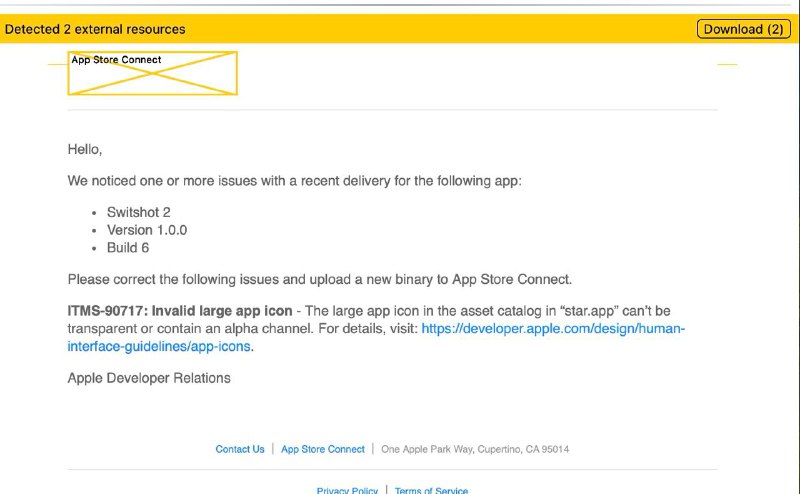This screenshot has width=800, height=494.
Task: Click 'One Apple Park Way, Cupertino, CA 95014' address
Action: (475, 449)
